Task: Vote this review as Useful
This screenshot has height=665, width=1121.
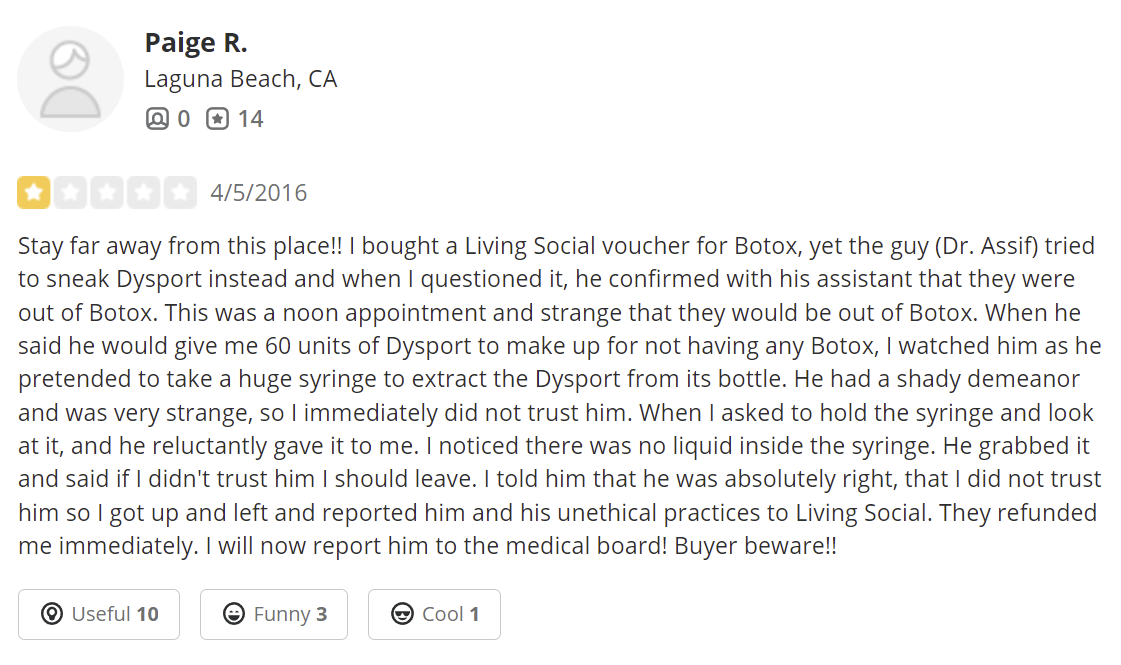Action: pyautogui.click(x=99, y=614)
